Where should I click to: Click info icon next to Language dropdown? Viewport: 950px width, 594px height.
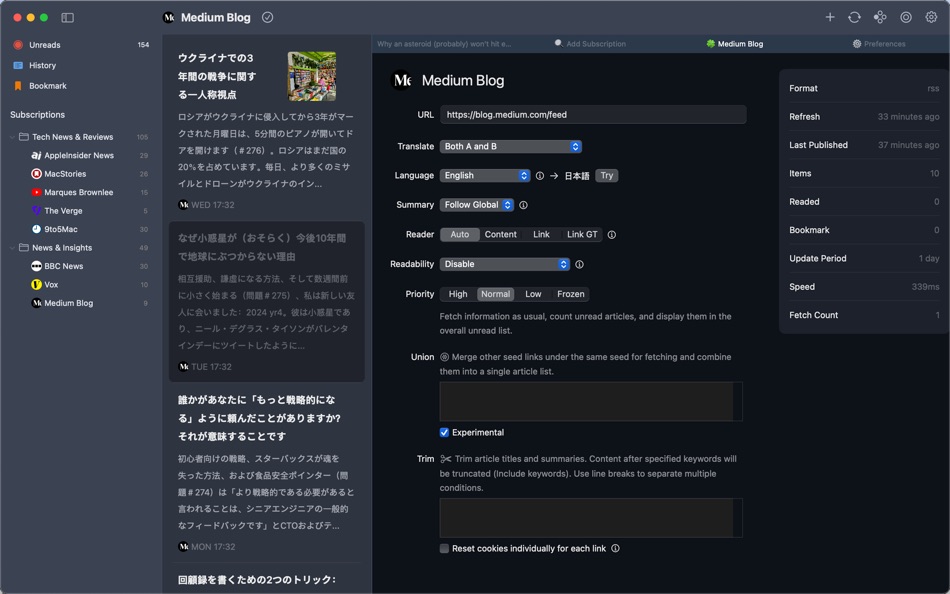pos(539,176)
